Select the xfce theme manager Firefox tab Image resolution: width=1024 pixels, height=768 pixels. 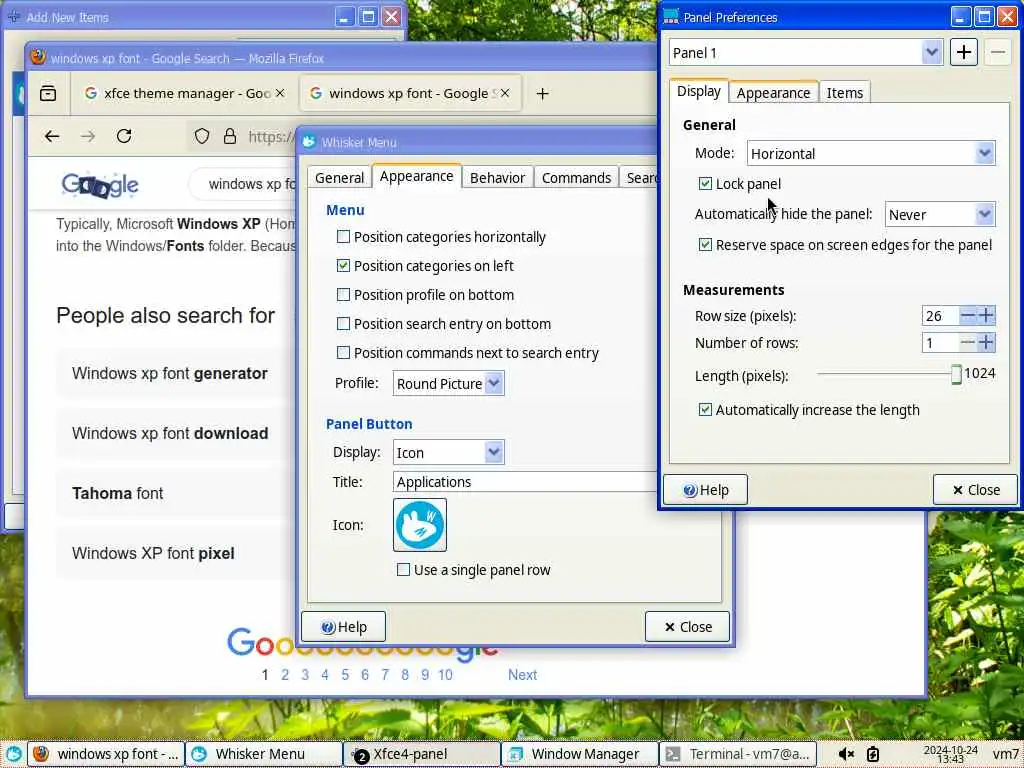185,93
